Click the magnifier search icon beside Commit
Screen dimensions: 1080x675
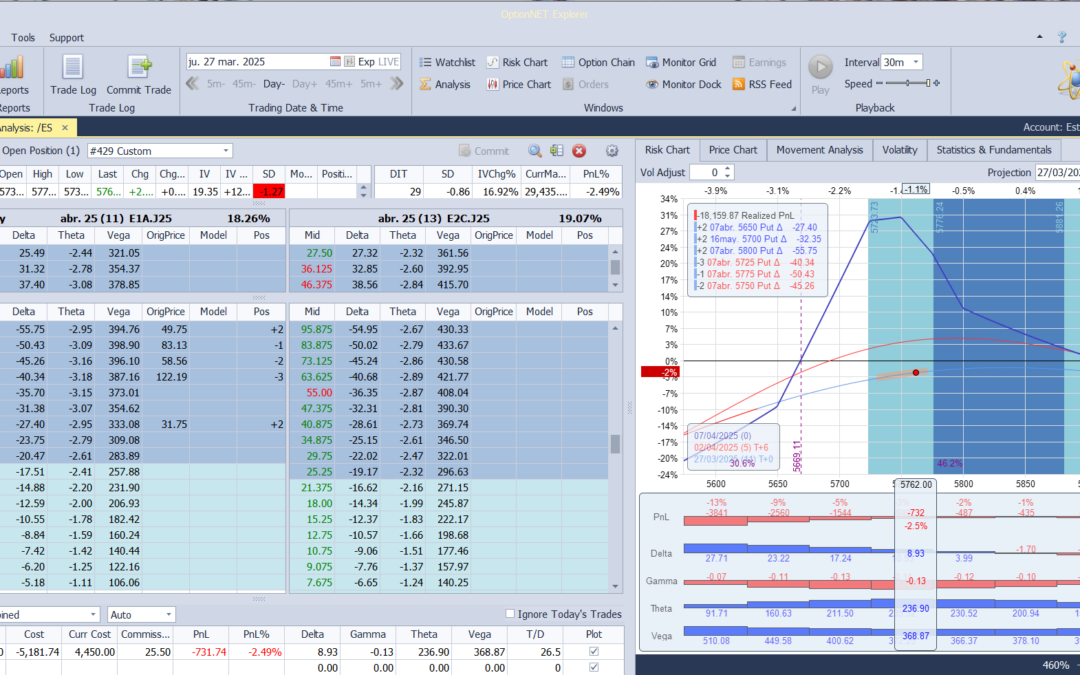(535, 151)
